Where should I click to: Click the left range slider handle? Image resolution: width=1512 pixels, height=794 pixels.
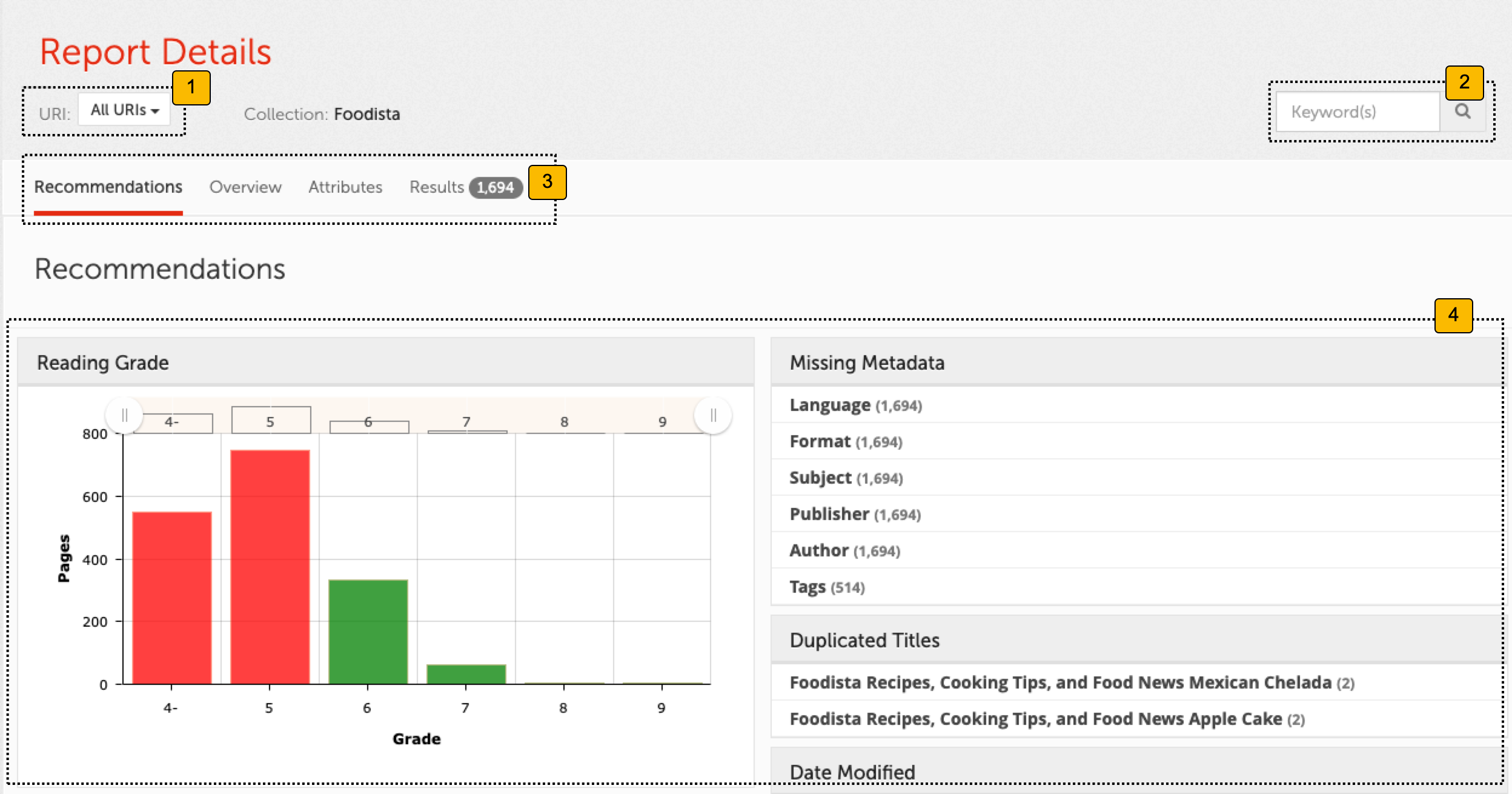[x=124, y=415]
